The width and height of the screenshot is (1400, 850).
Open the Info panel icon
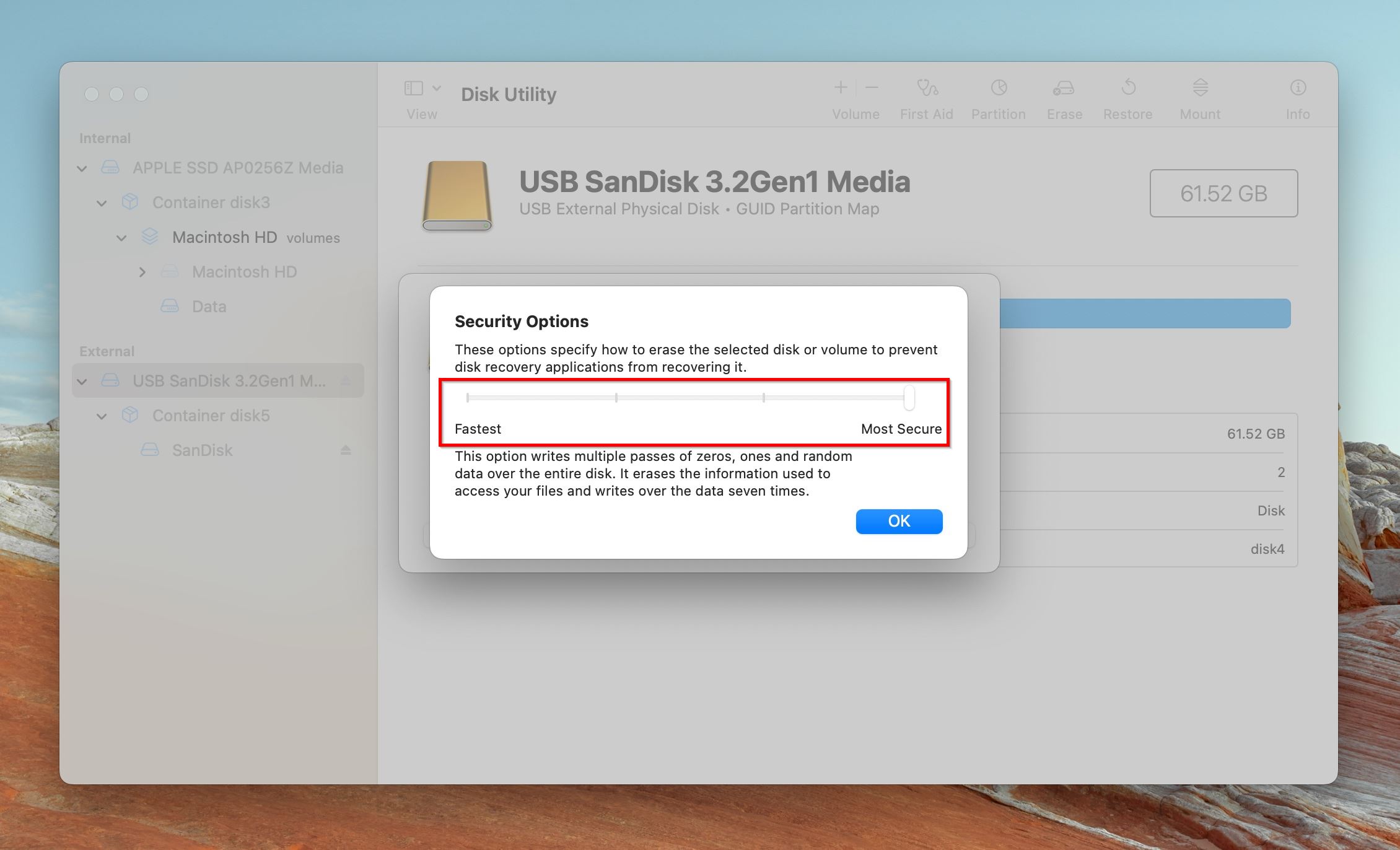(x=1298, y=88)
